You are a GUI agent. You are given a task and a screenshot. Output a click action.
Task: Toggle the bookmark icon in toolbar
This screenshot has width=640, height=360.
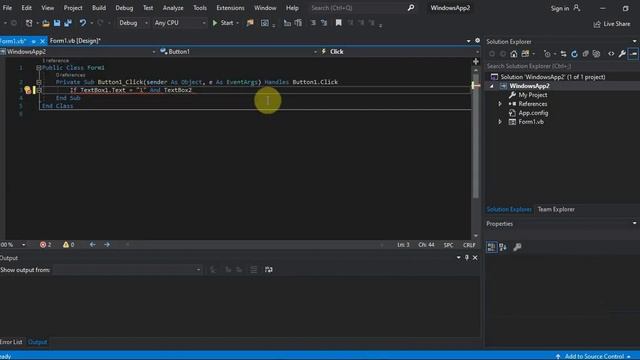[x=338, y=23]
